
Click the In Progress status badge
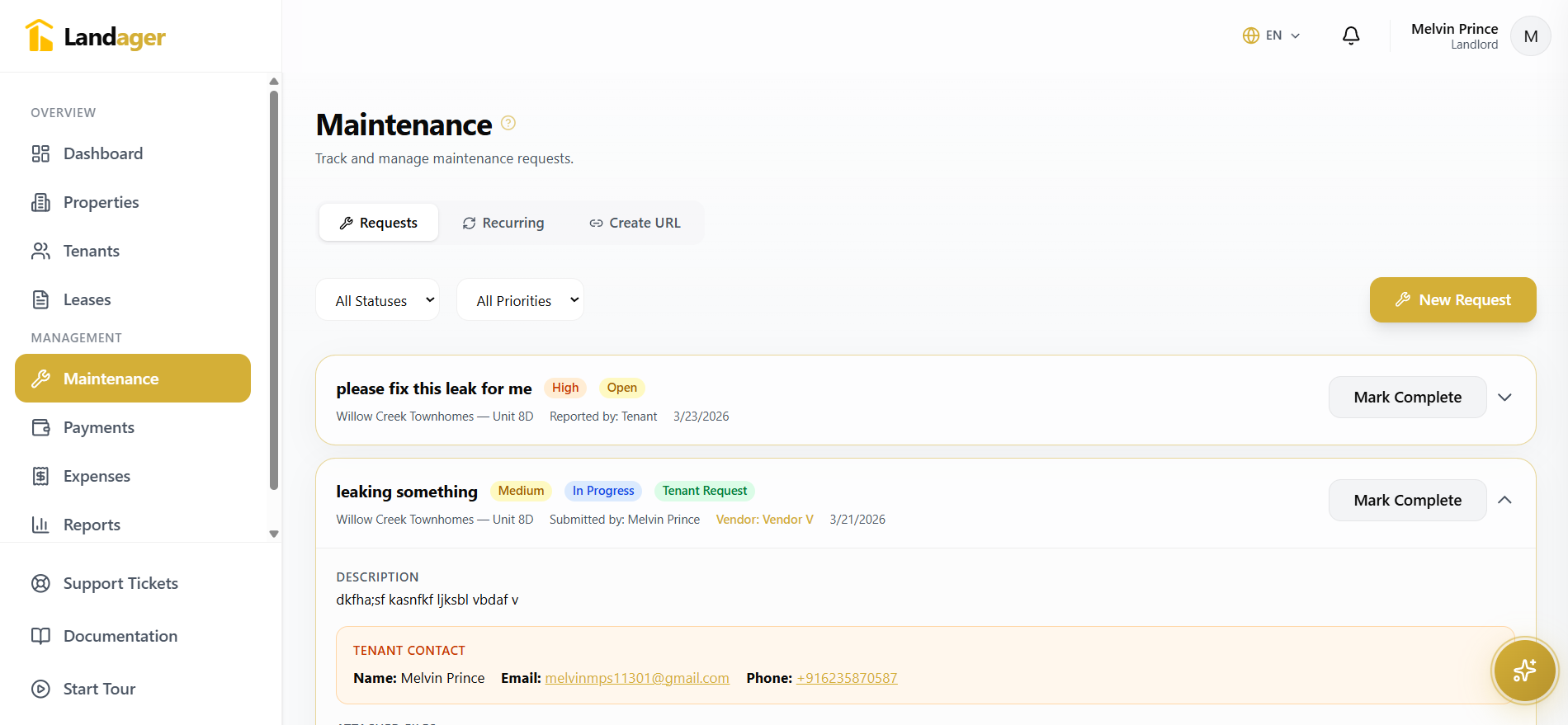point(603,491)
